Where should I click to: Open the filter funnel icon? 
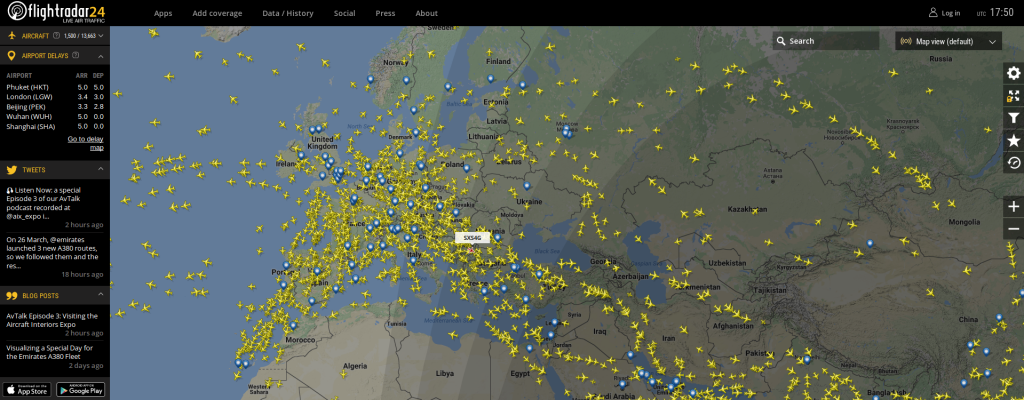click(x=1014, y=118)
